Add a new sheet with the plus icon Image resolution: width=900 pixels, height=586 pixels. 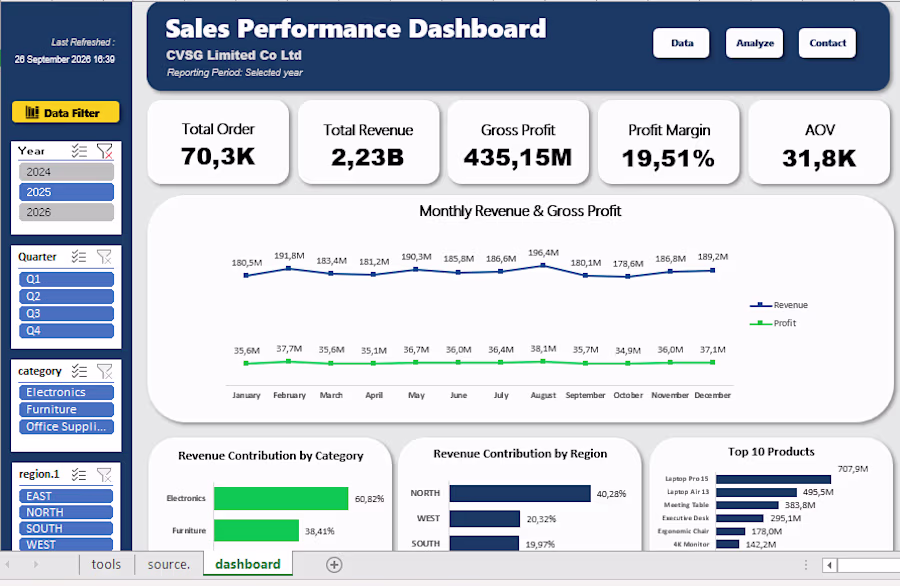point(334,565)
